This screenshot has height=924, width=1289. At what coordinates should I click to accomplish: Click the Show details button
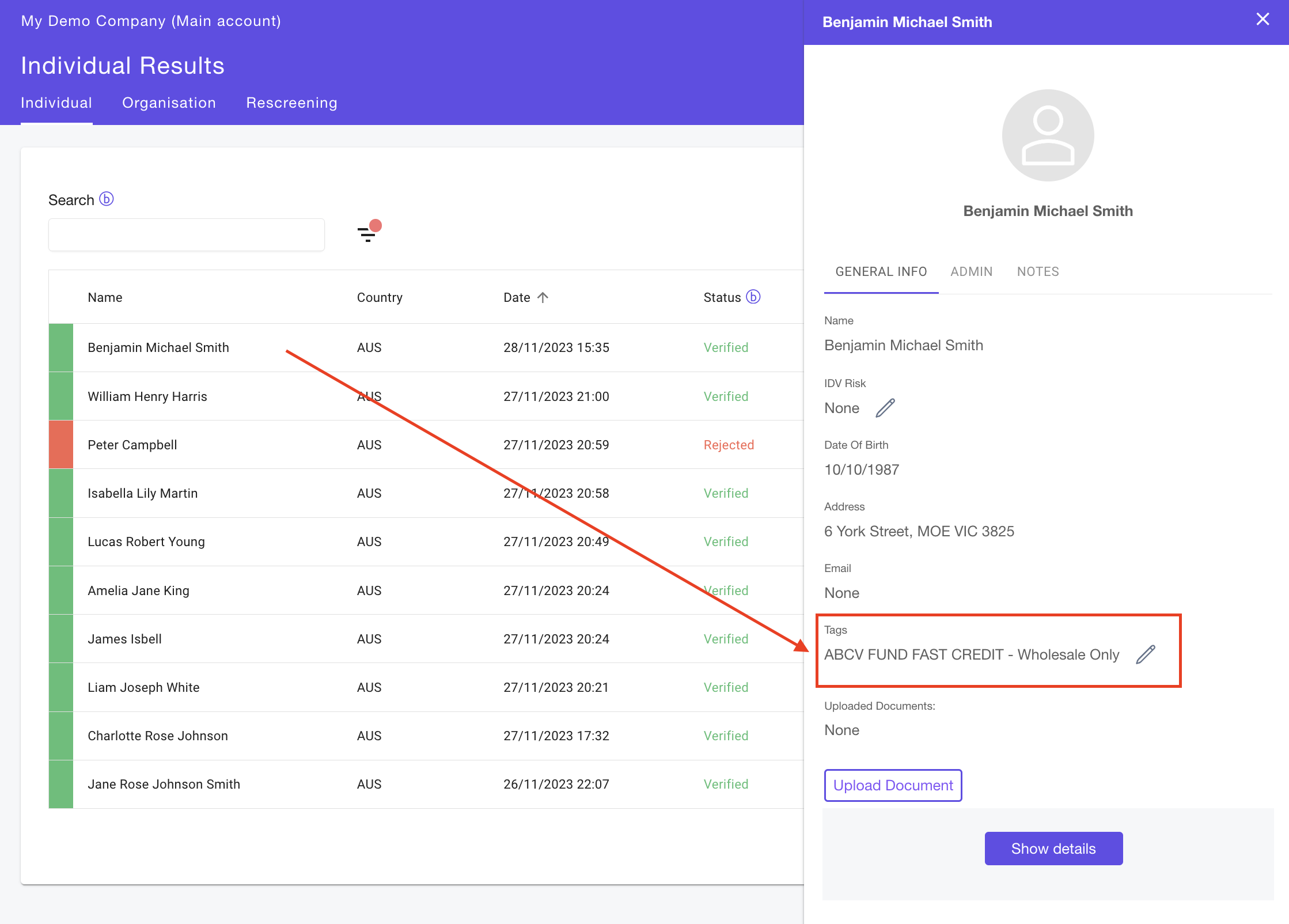click(1053, 849)
